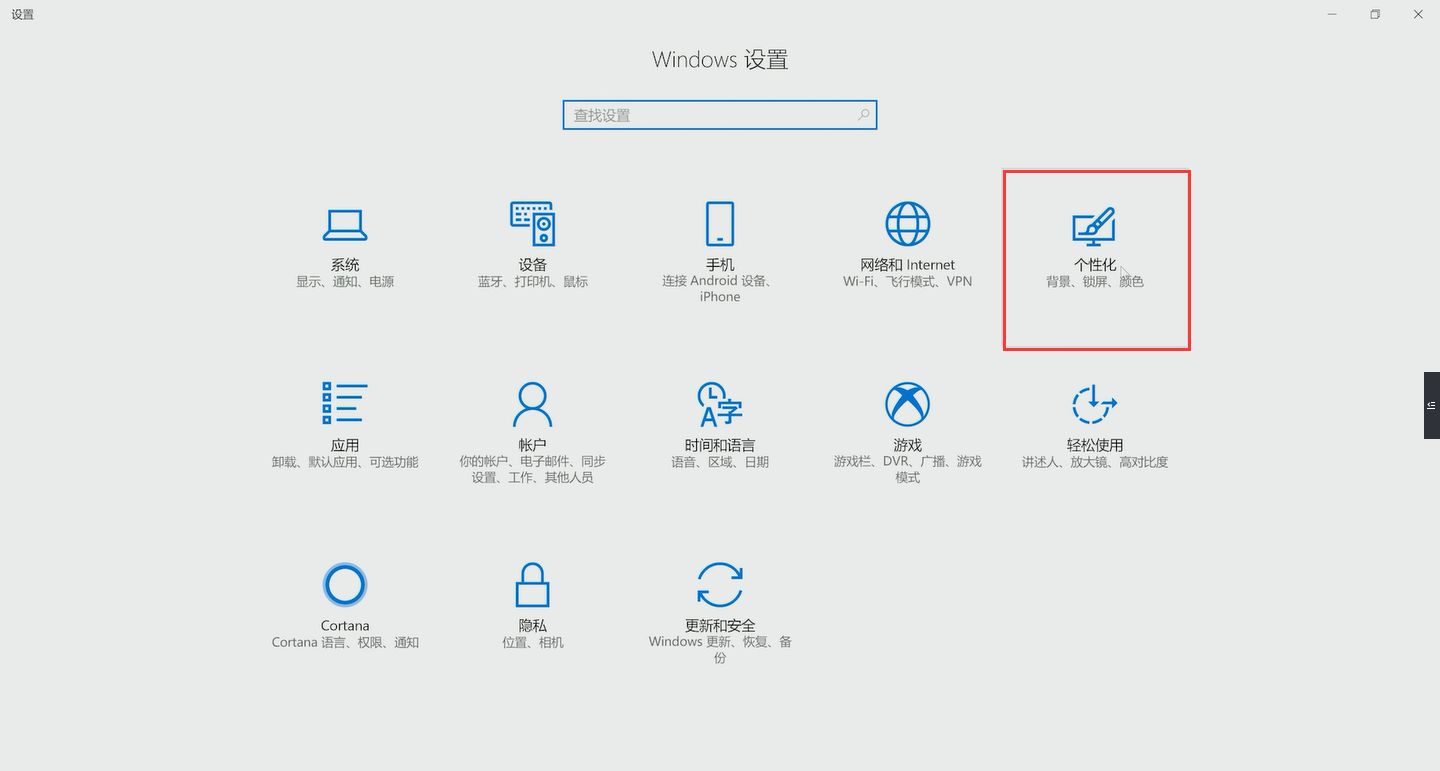The image size is (1440, 771).
Task: Open the 系统 laptop icon
Action: point(345,225)
